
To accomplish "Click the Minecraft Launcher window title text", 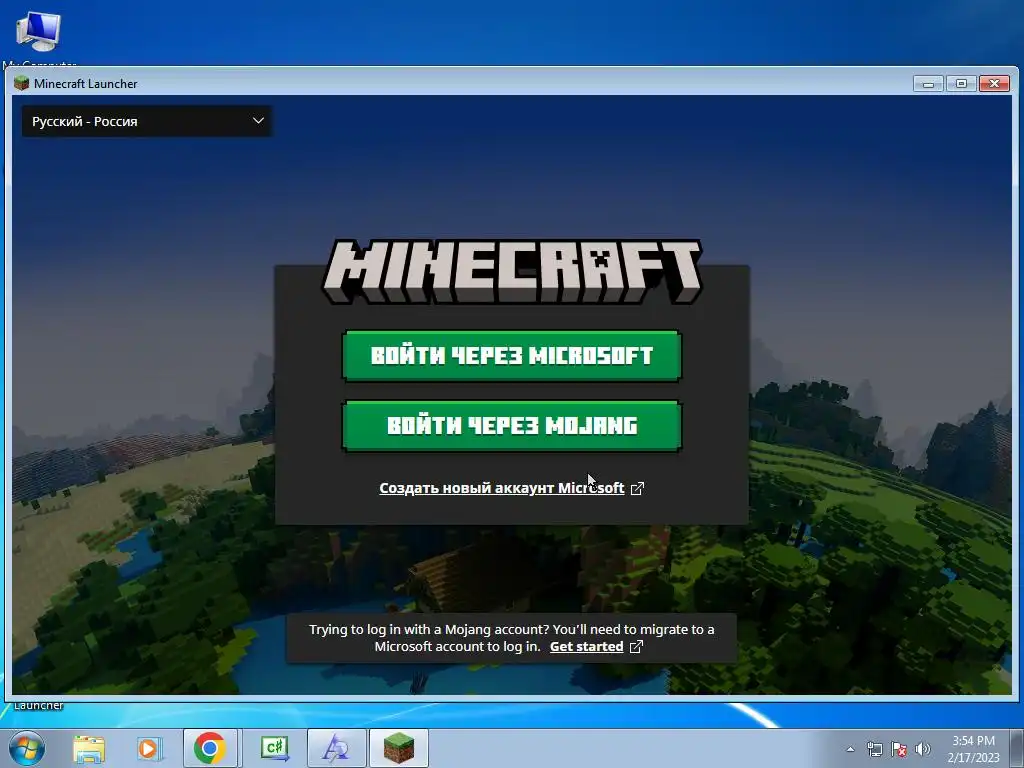I will click(86, 84).
